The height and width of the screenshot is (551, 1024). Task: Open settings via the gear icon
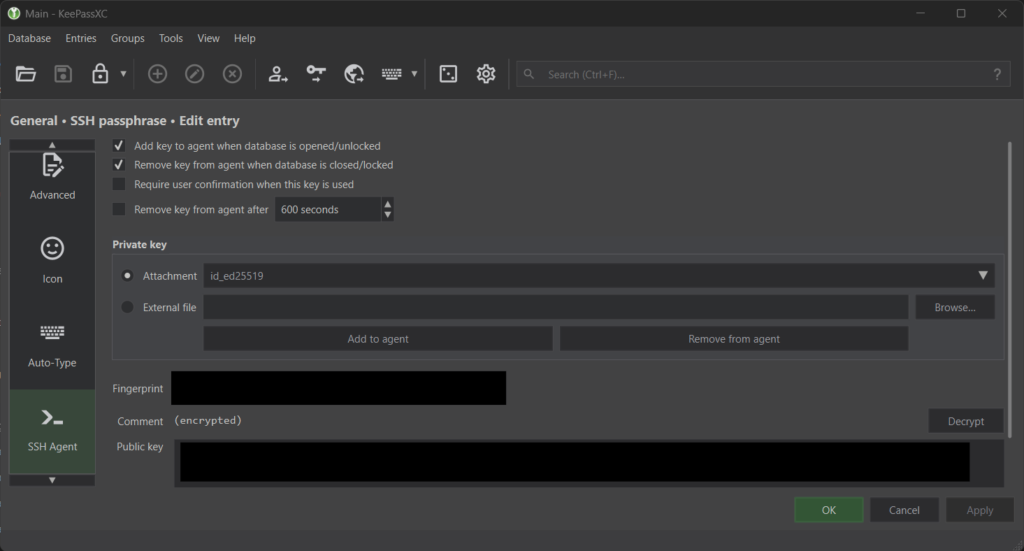point(486,74)
